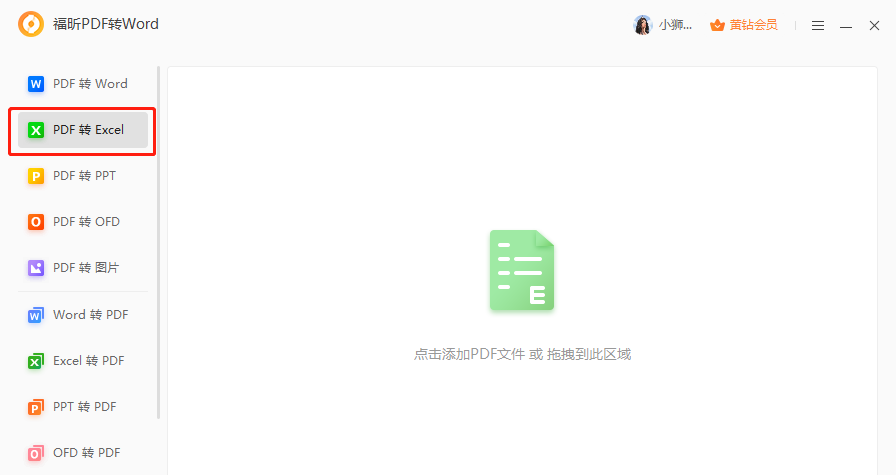Click the orange OFD icon beside PDF 转 OFD
Viewport: 896px width, 475px height.
35,222
